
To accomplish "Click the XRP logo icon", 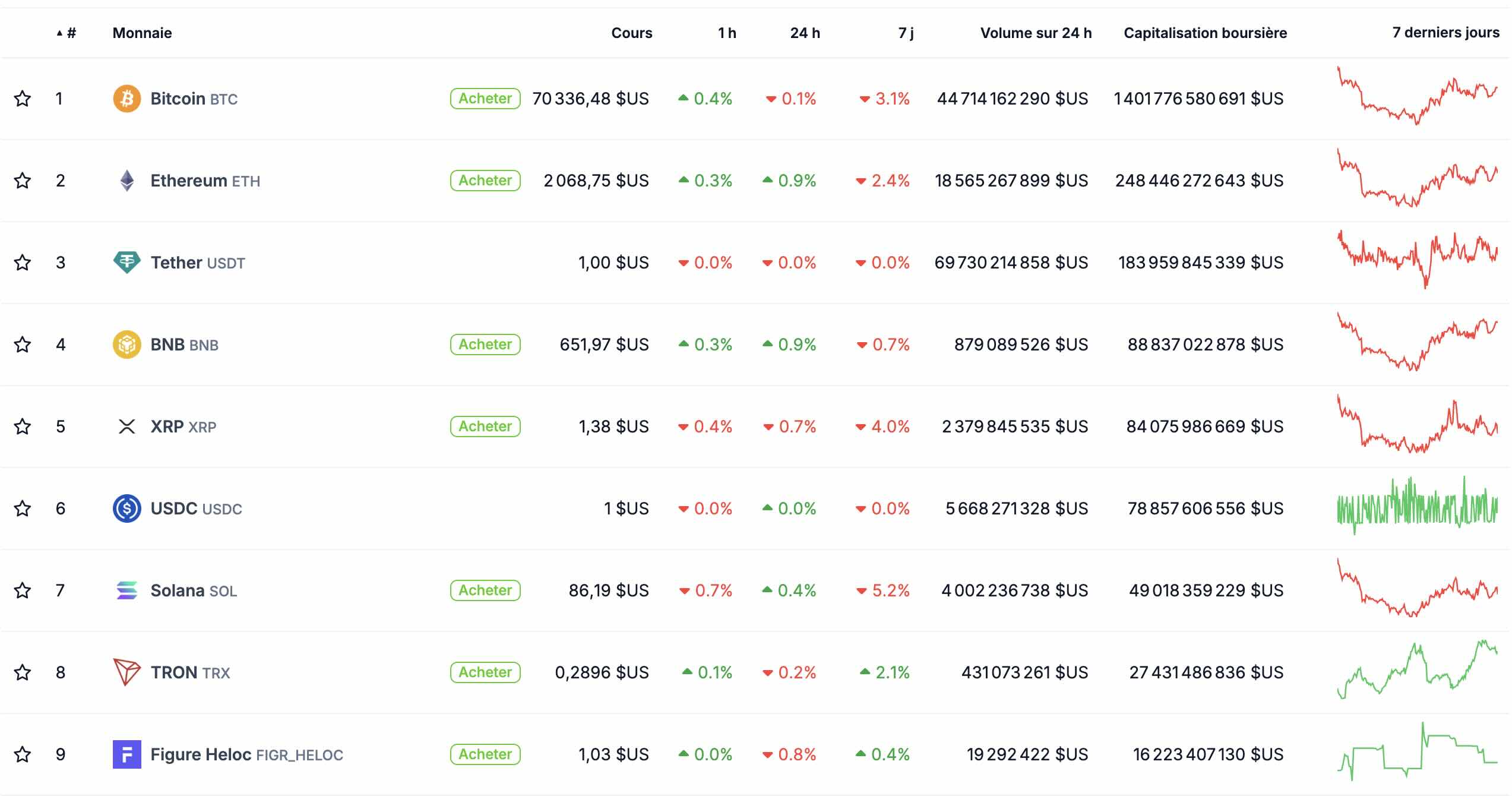I will 126,427.
